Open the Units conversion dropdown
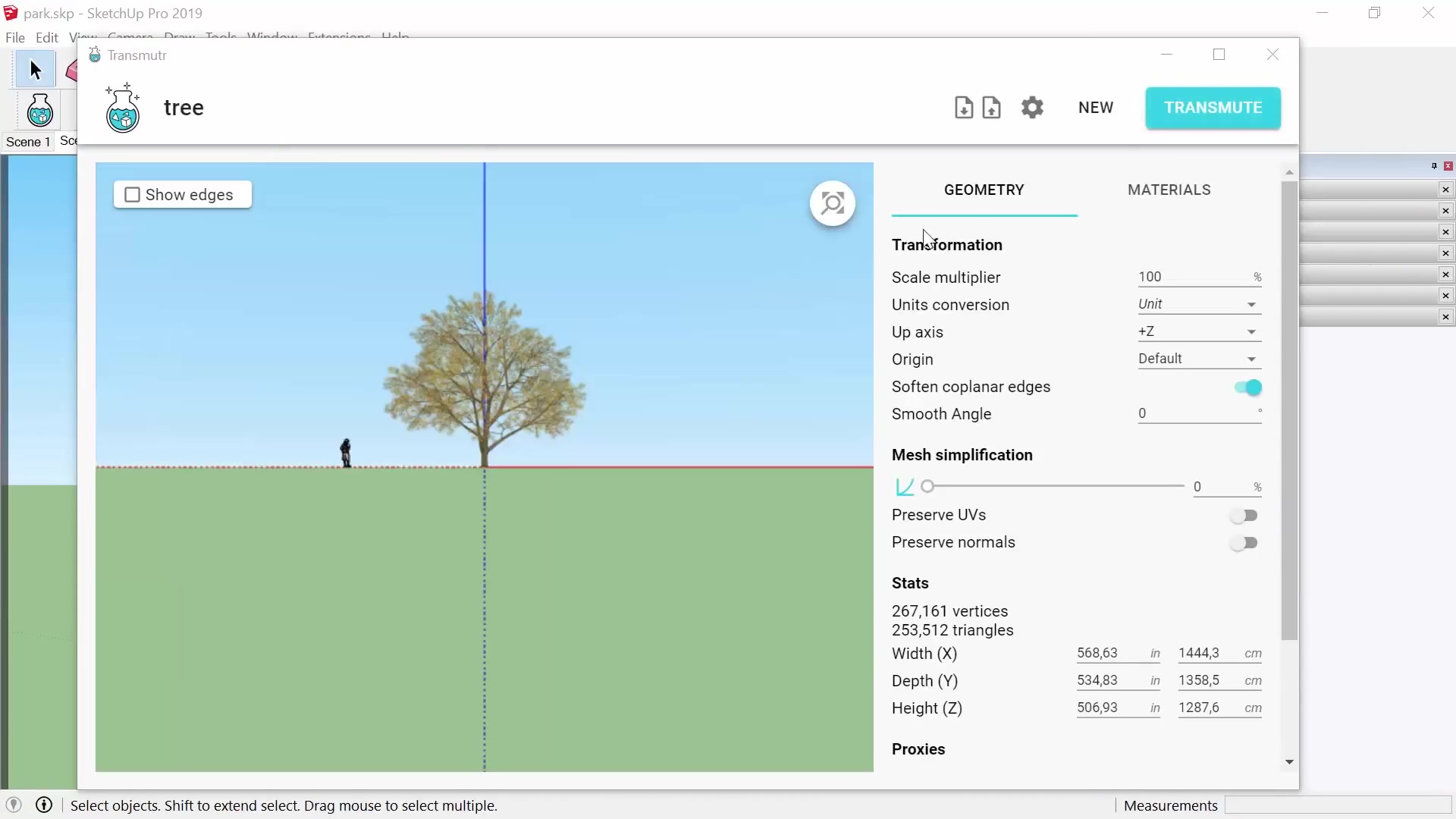This screenshot has width=1456, height=819. 1199,304
